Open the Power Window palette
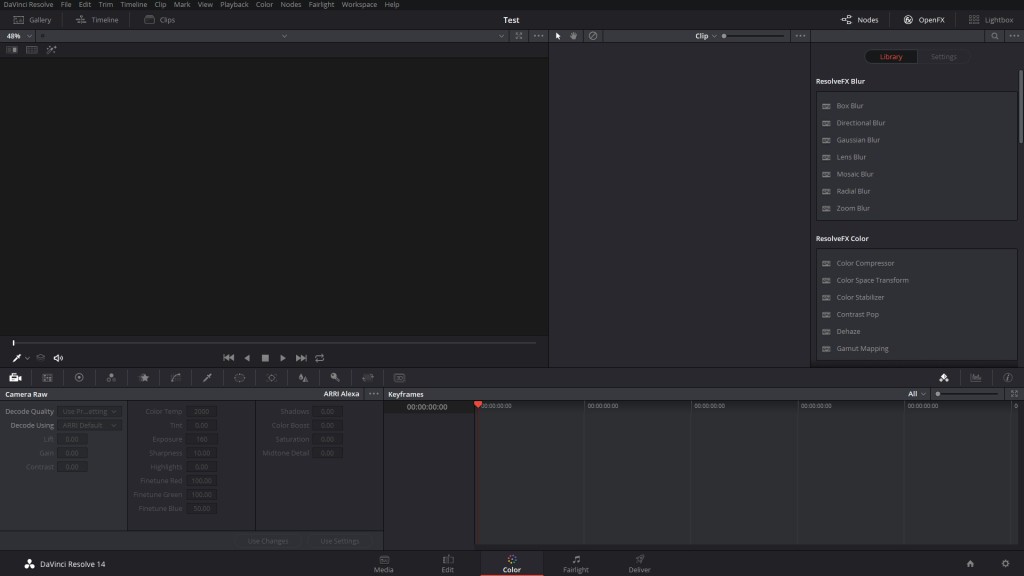Image resolution: width=1024 pixels, height=576 pixels. [x=240, y=378]
